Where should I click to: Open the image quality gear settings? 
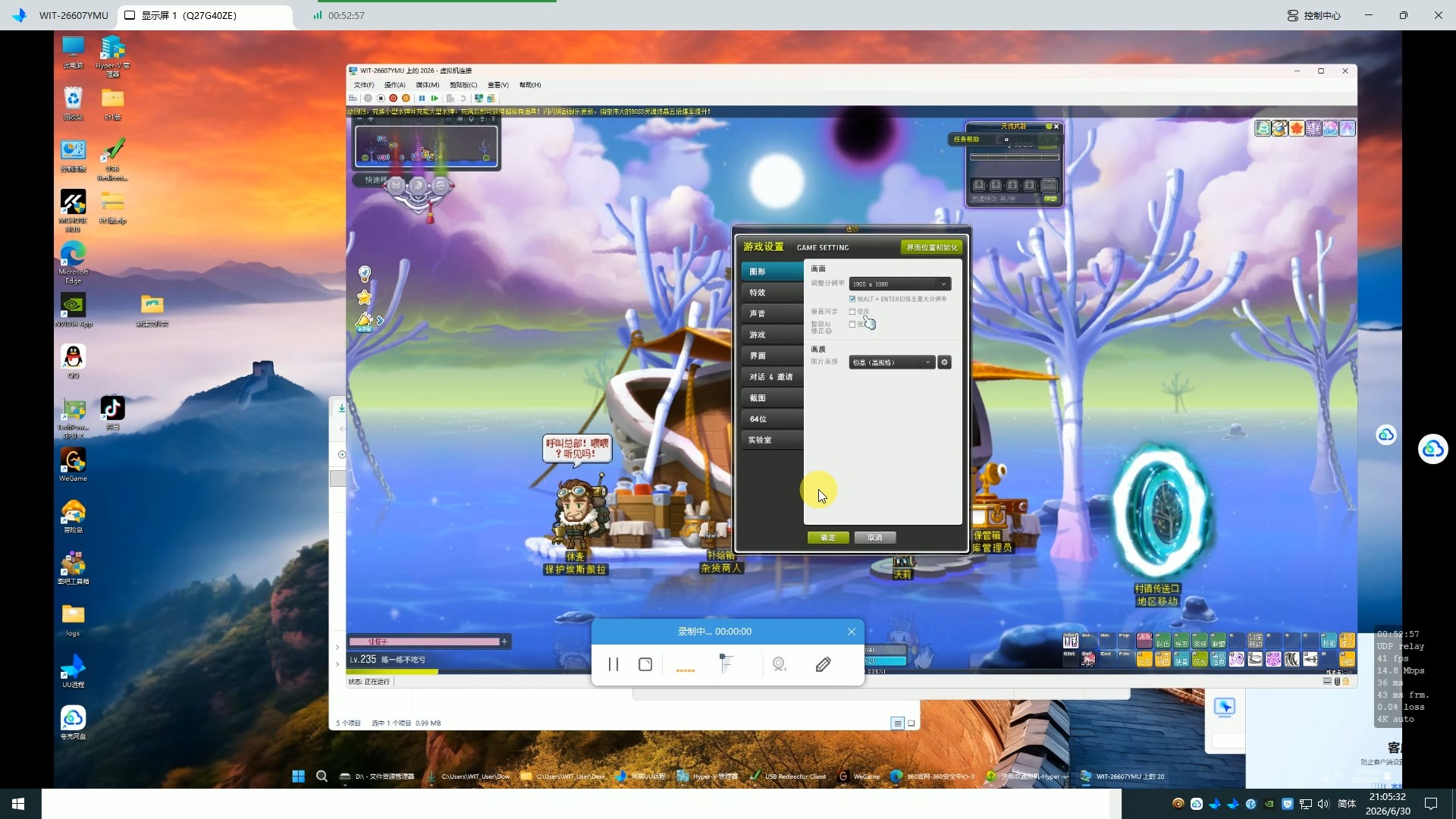click(944, 362)
